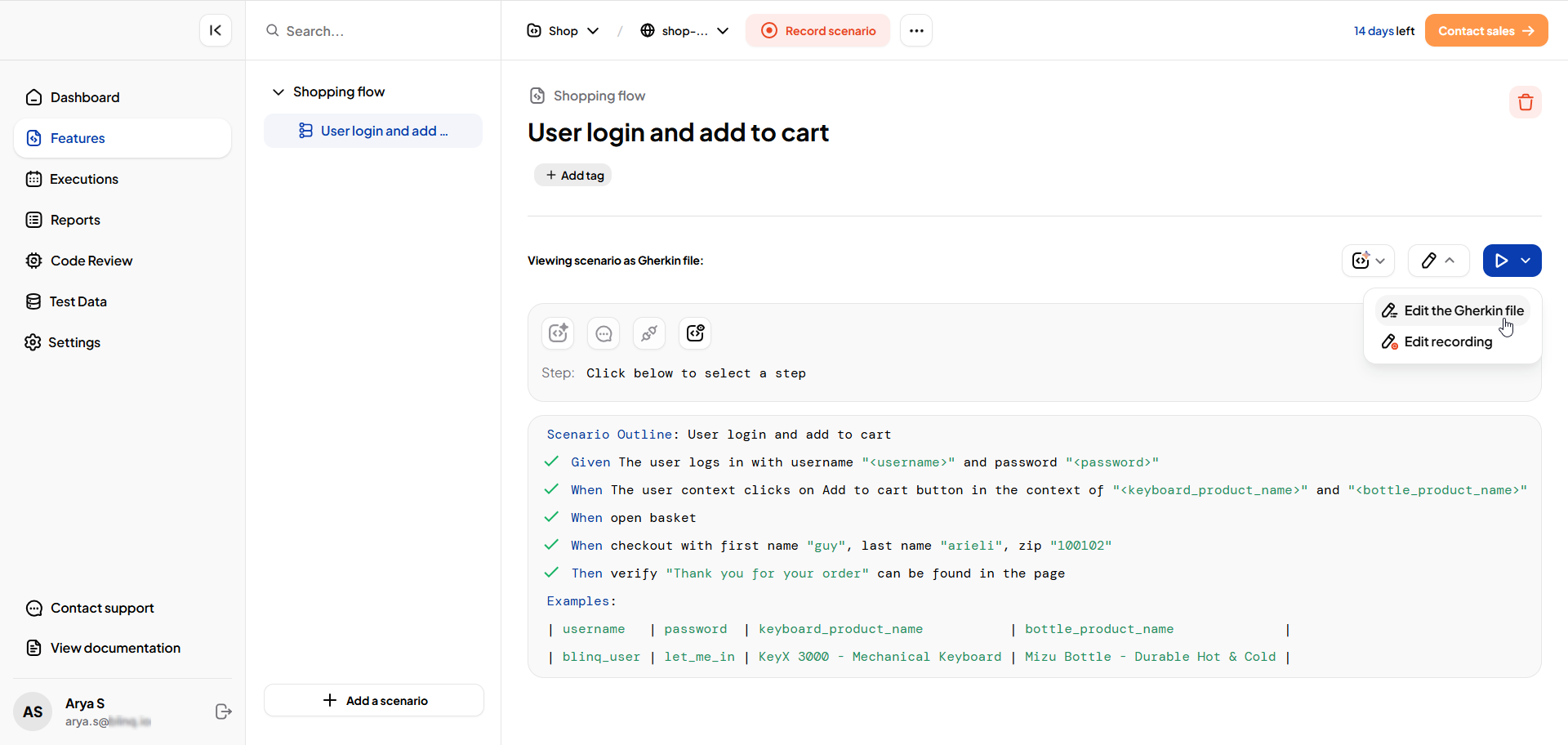Click the 14 days left label

pyautogui.click(x=1384, y=31)
